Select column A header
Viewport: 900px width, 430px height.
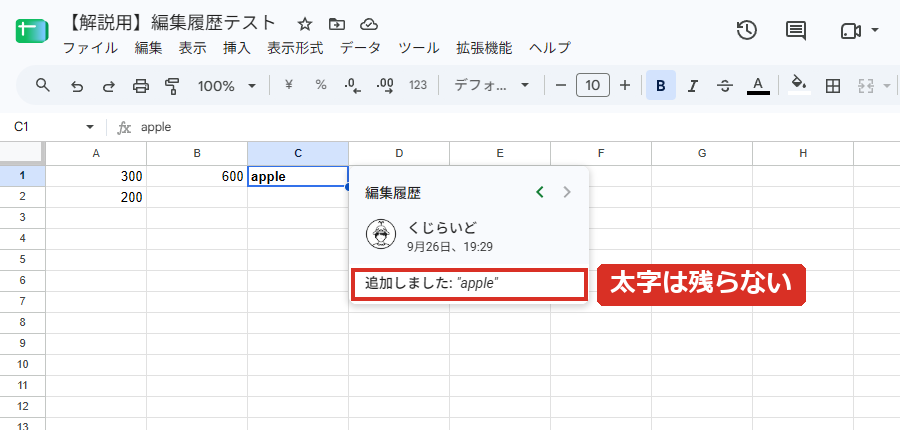pos(96,153)
